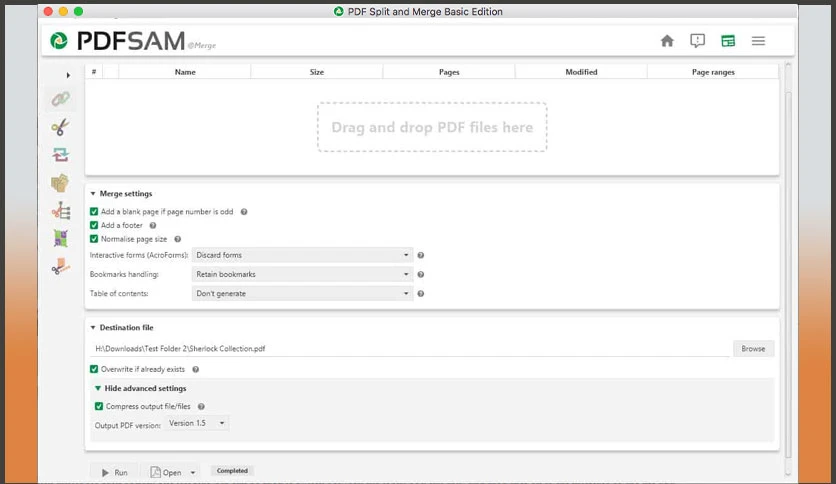Toggle Normalise page size checkbox

(x=94, y=239)
